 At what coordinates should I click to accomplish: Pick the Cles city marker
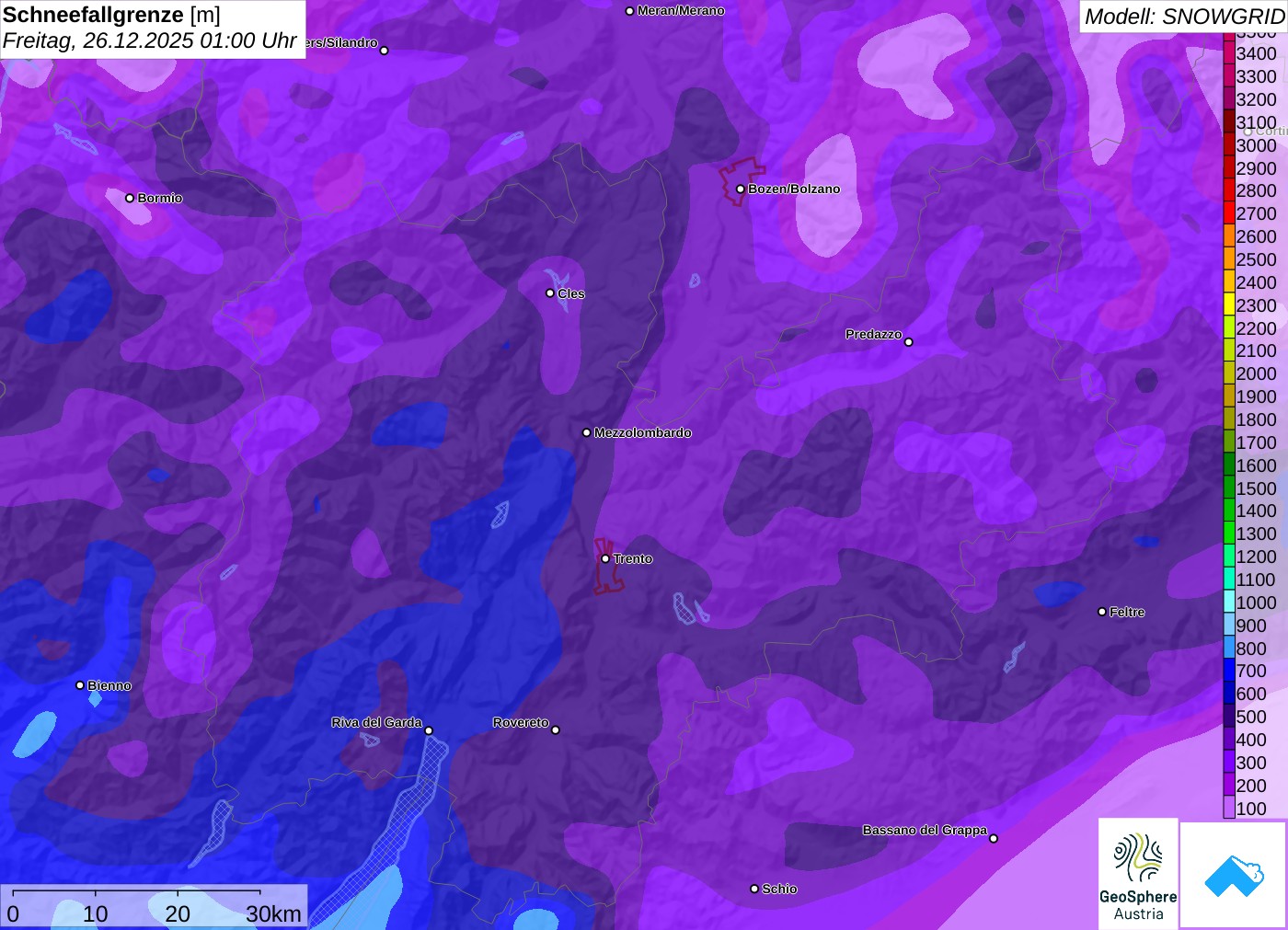[550, 293]
